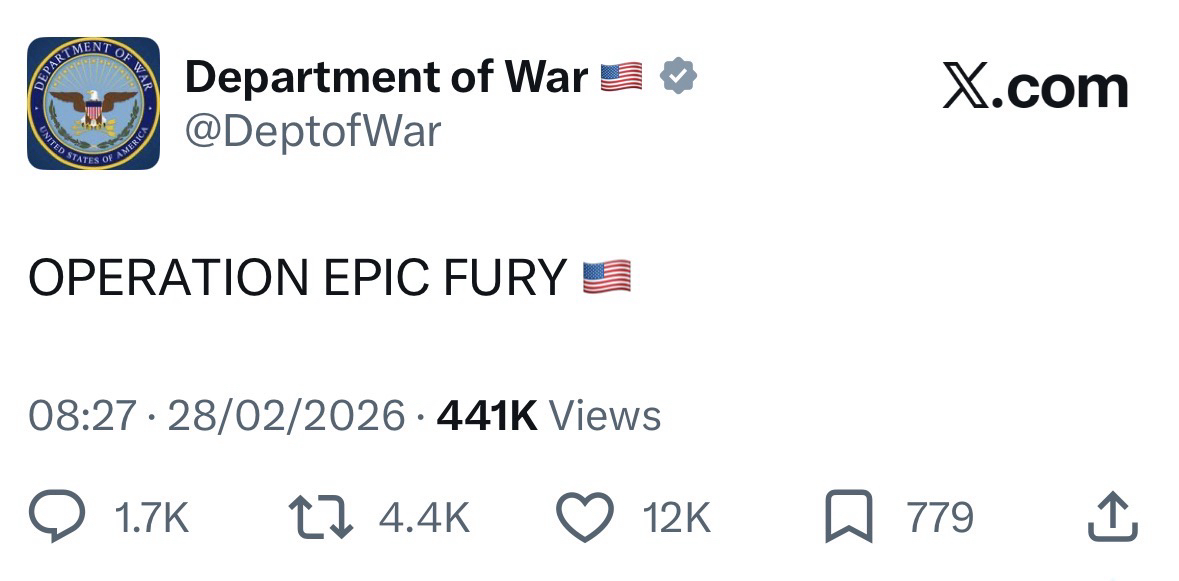Like the post with the heart icon
1179x581 pixels.
[x=585, y=516]
